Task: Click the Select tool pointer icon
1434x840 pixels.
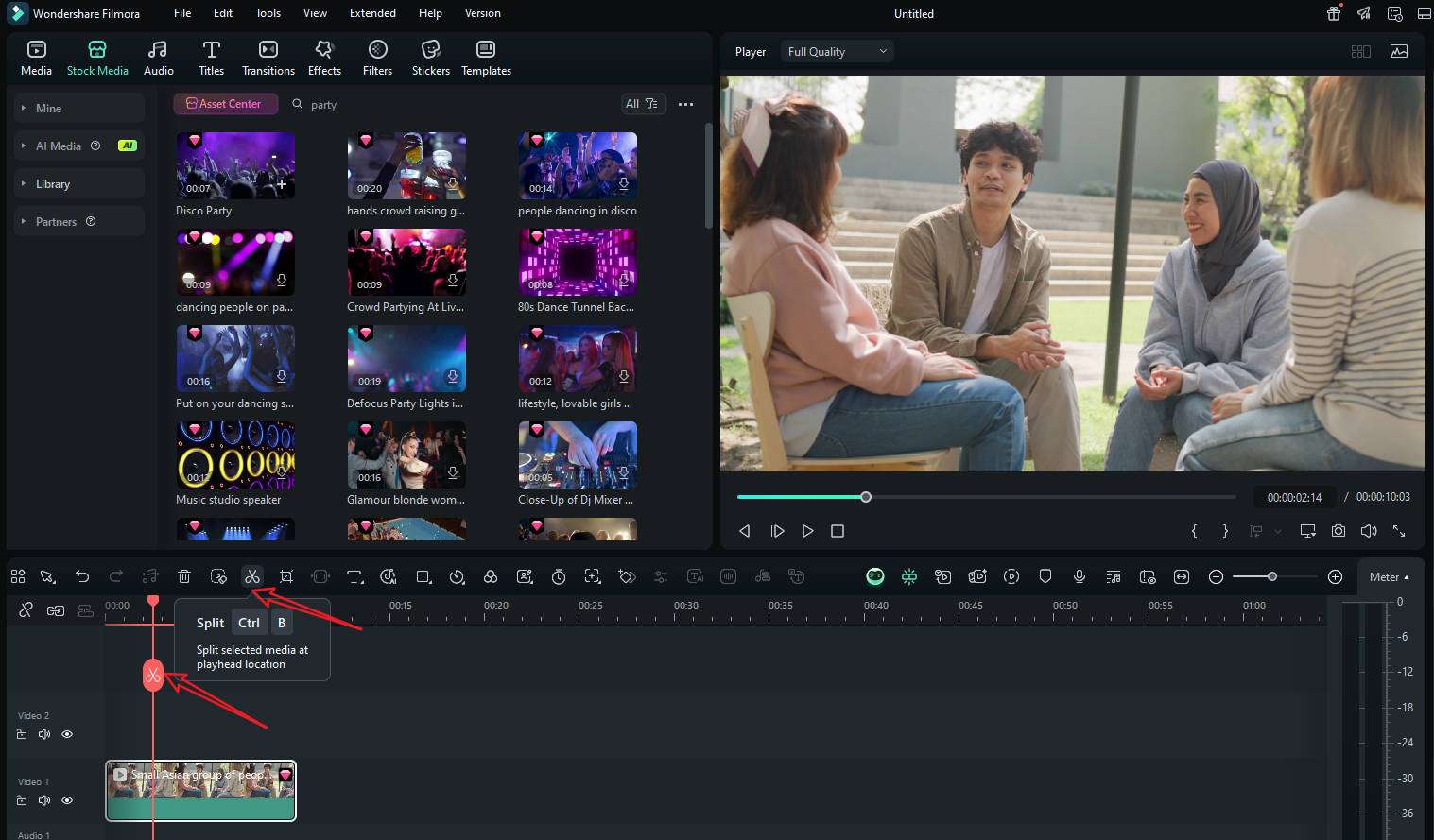Action: click(x=48, y=576)
